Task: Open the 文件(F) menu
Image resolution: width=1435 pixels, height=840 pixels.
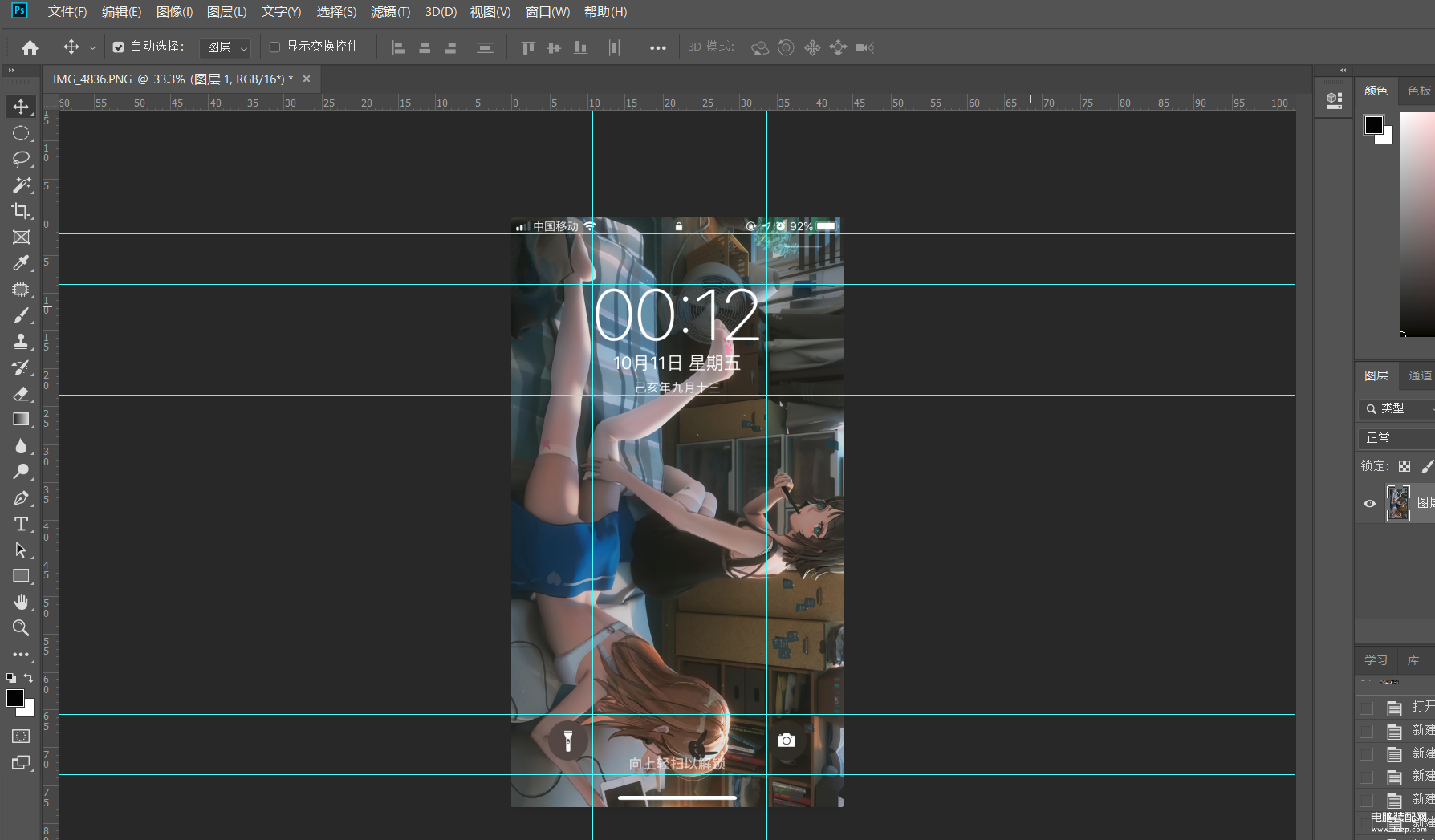Action: point(67,12)
